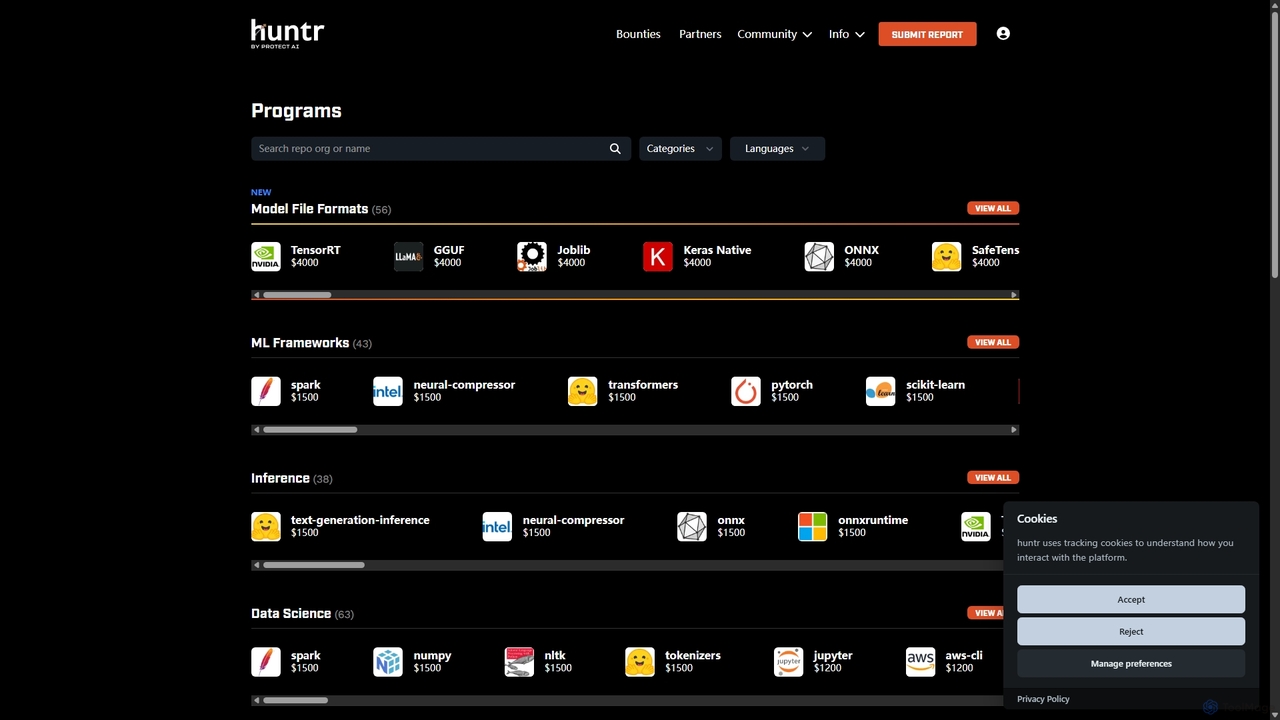
Task: Reject the tracking cookies
Action: 1131,631
